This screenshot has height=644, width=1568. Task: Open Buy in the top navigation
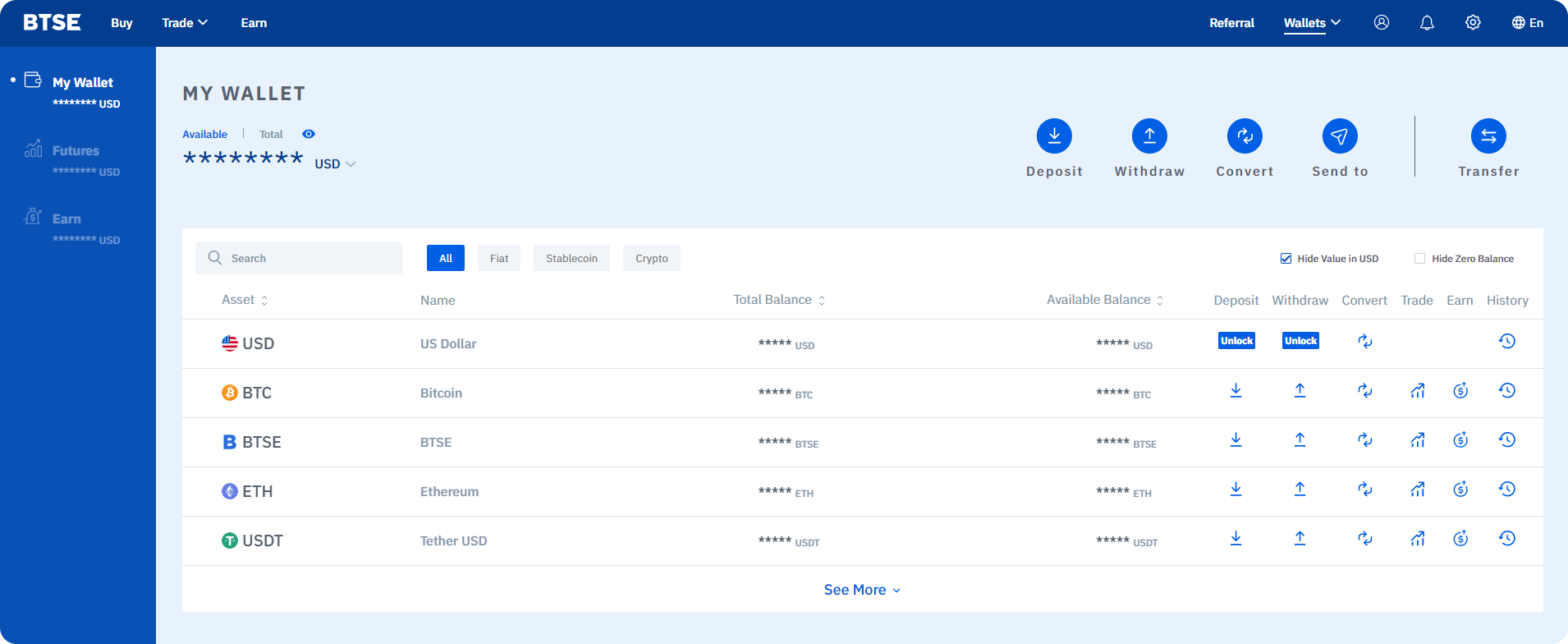(x=121, y=23)
